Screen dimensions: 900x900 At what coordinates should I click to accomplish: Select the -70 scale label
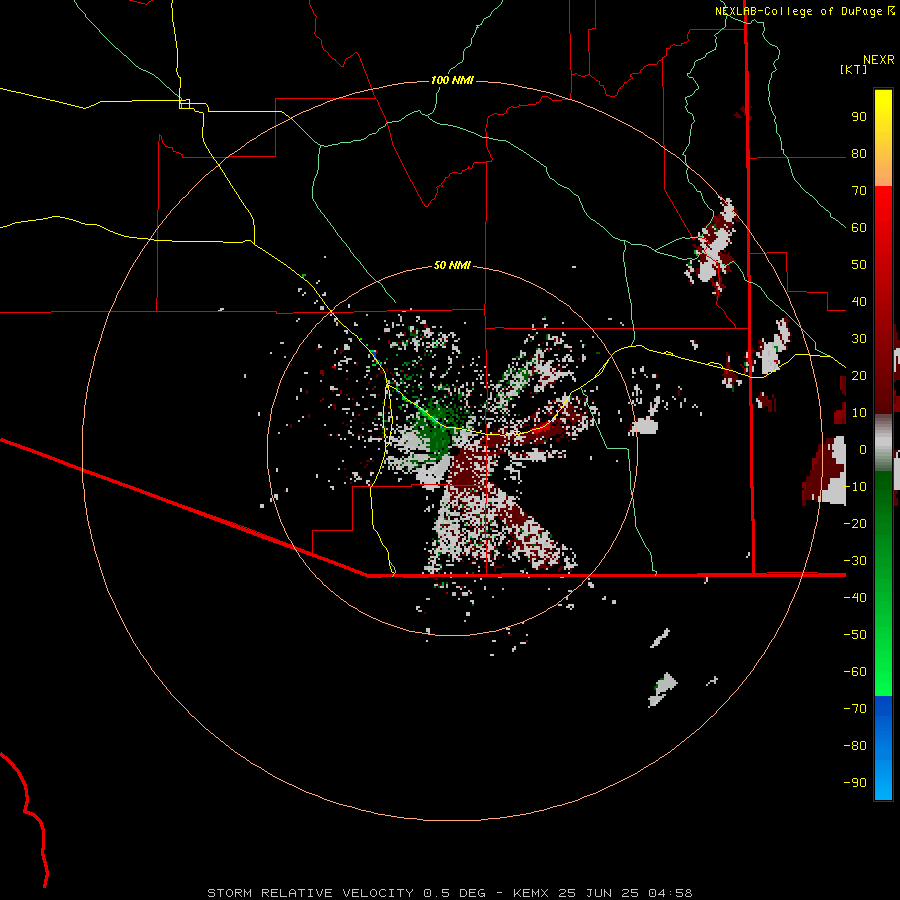[x=855, y=709]
